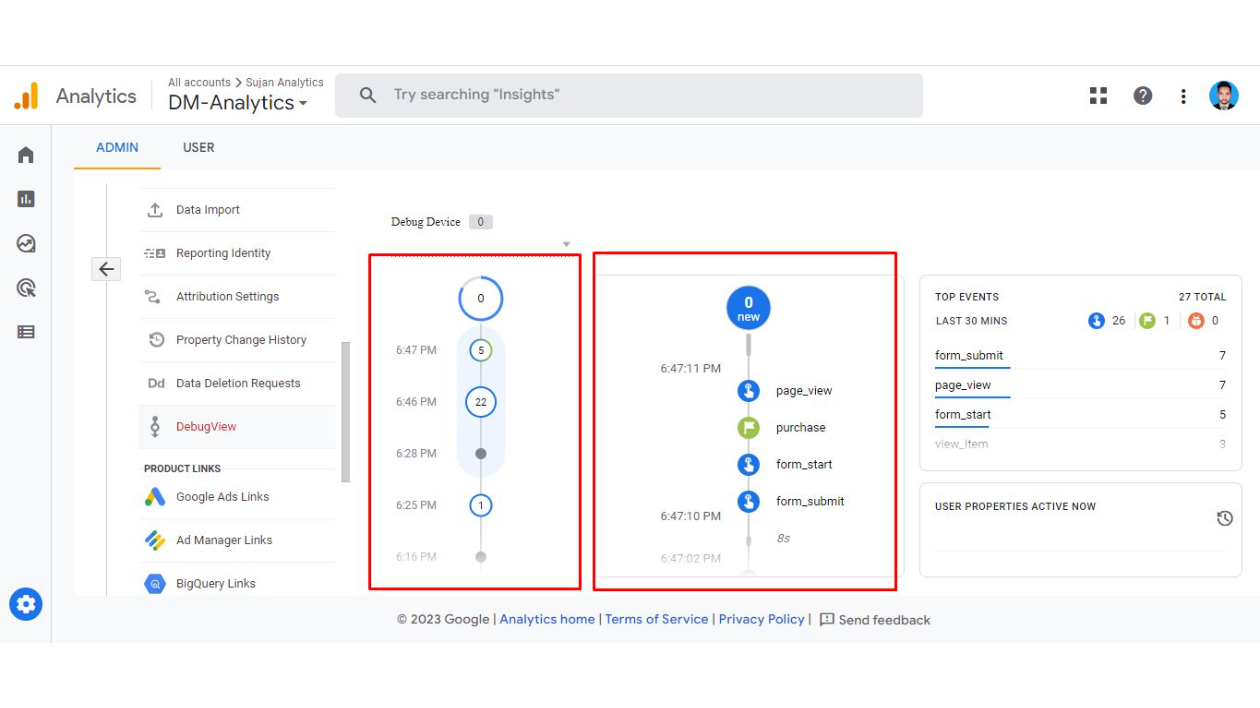Click the form_submit row in Top Events
This screenshot has width=1260, height=708.
coord(1080,356)
